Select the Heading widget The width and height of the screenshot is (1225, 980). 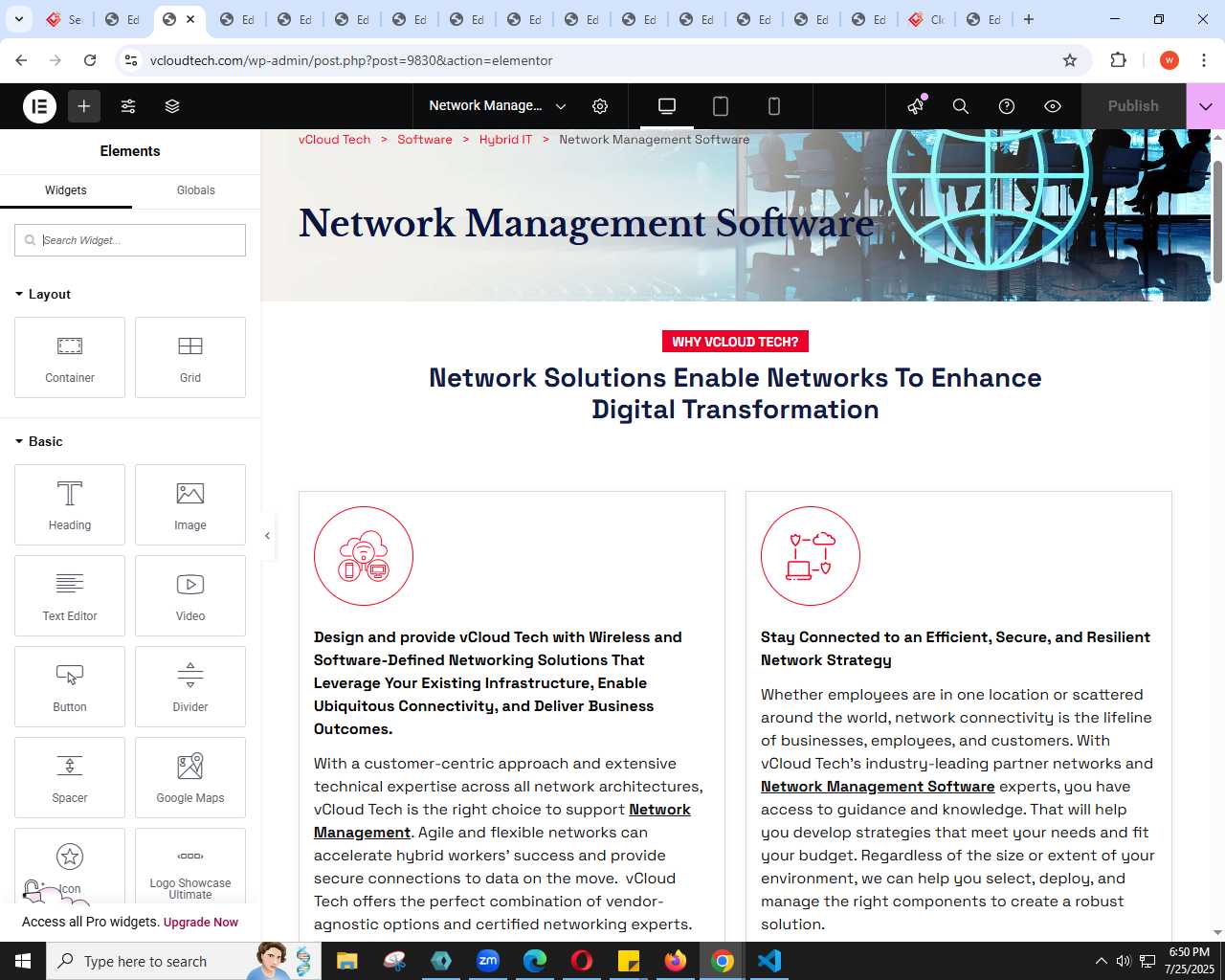(x=70, y=504)
